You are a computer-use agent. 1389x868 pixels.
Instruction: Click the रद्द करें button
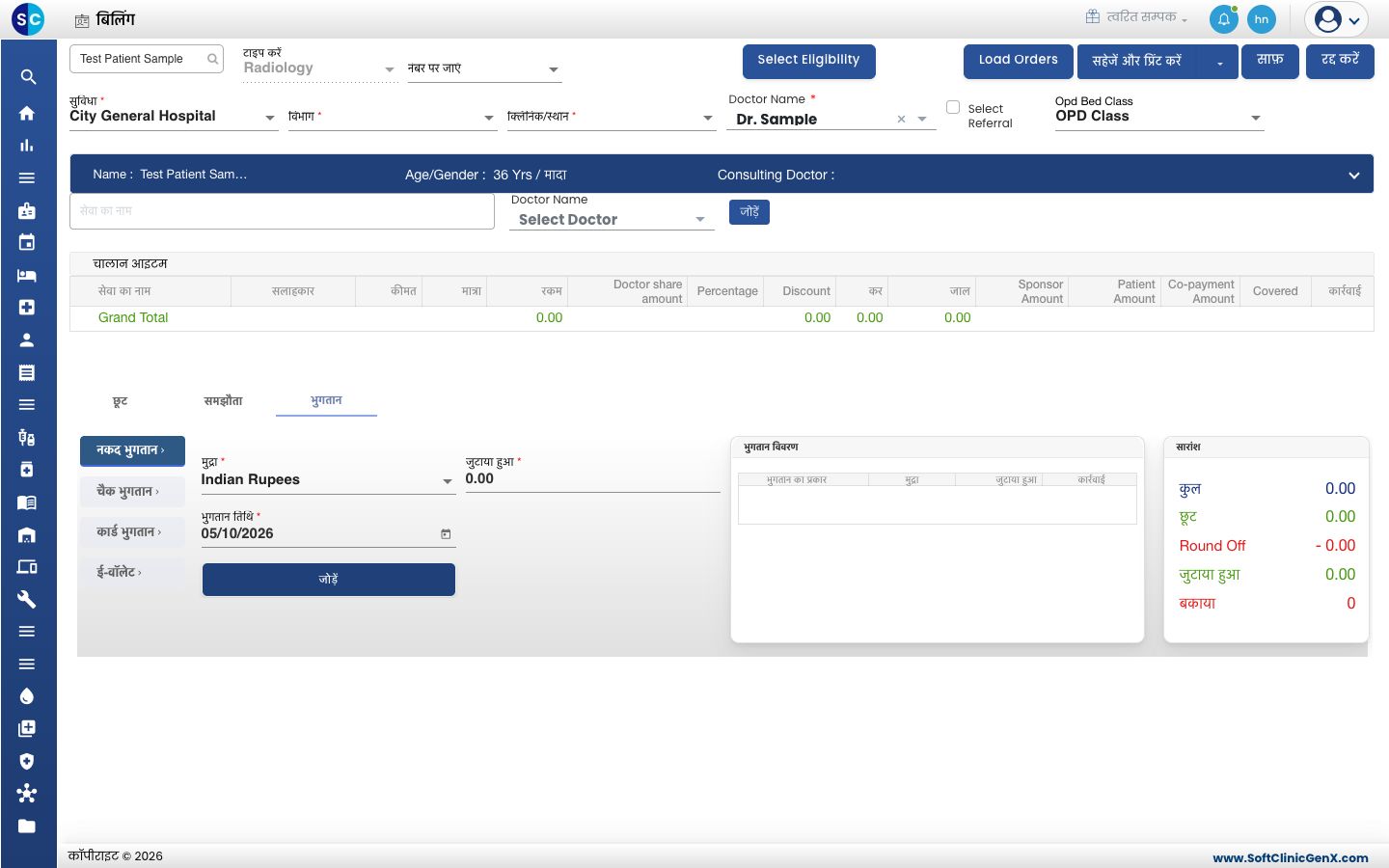coord(1340,61)
